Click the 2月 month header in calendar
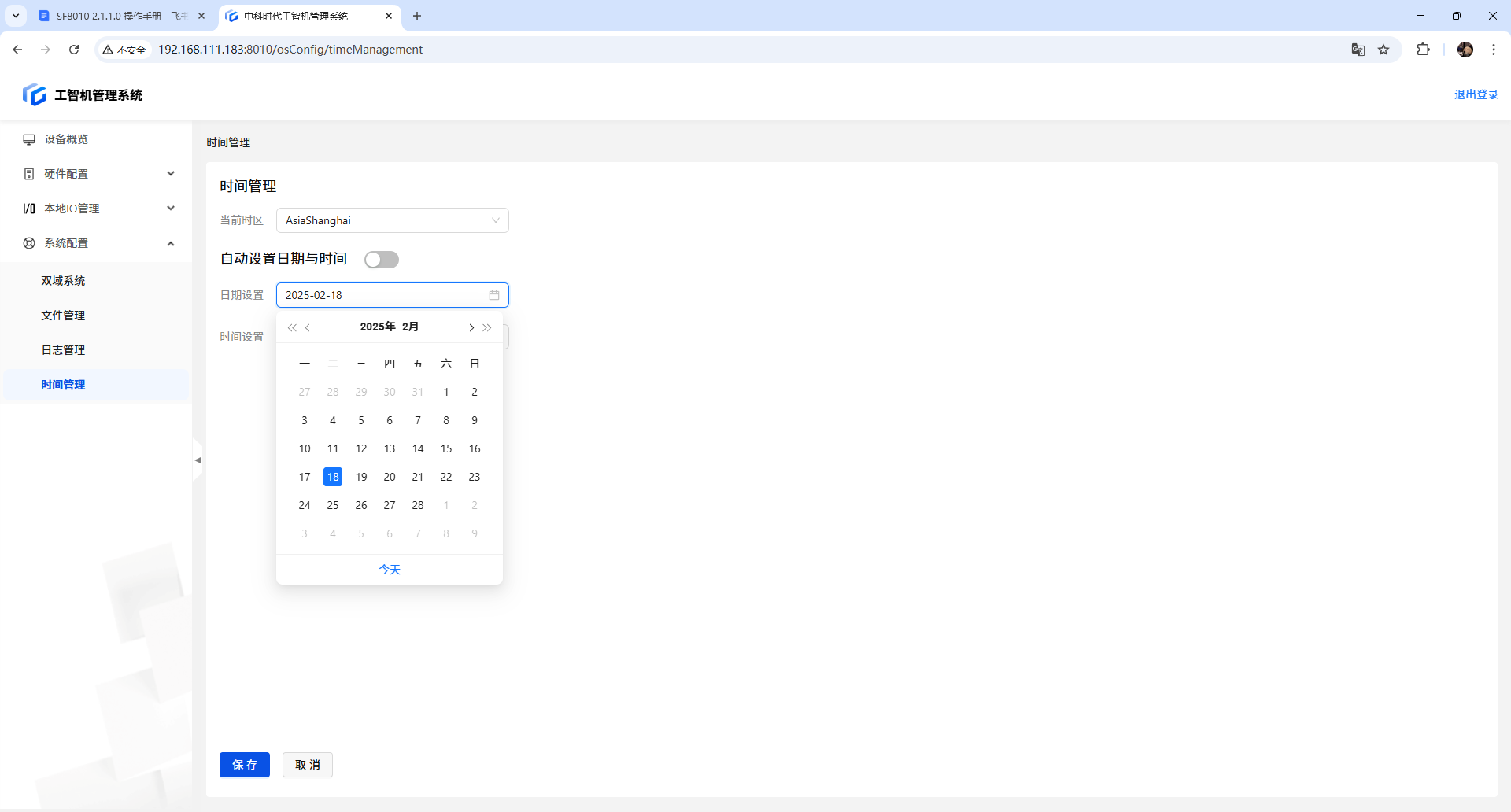 click(x=410, y=327)
